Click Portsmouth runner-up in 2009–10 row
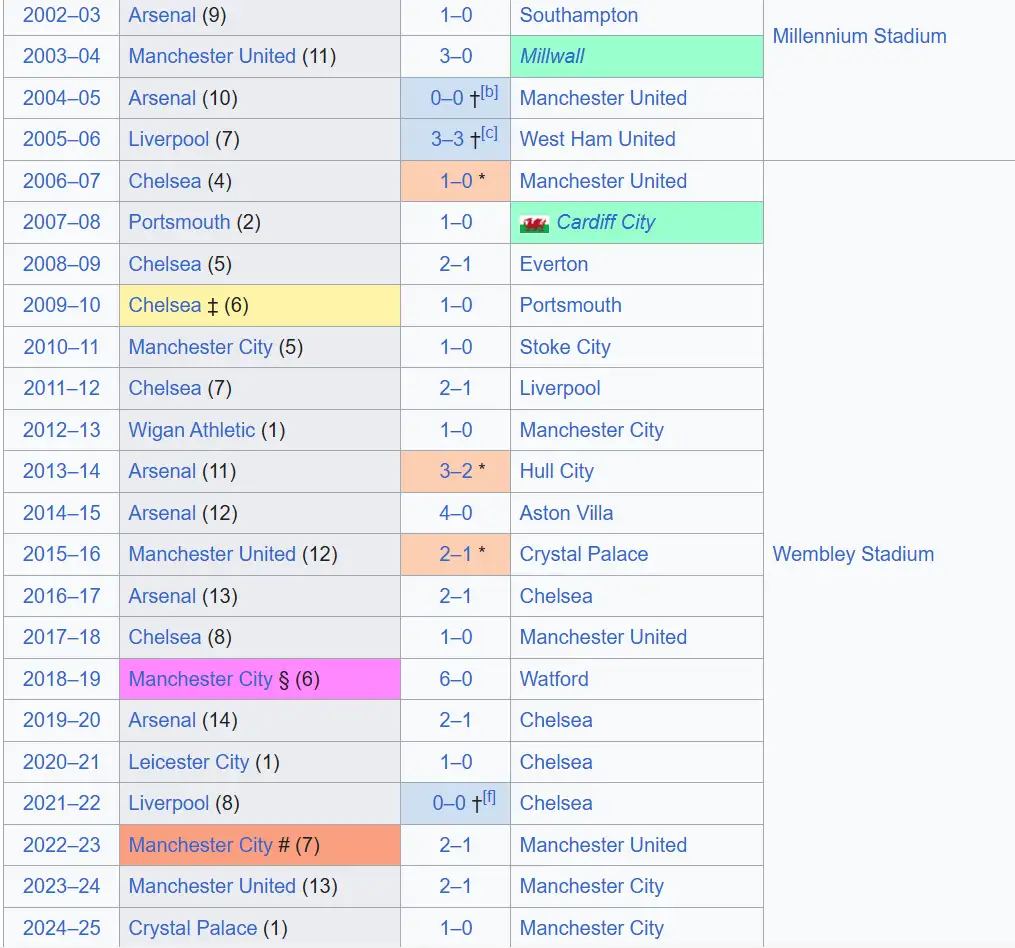Viewport: 1015px width, 948px height. [570, 305]
